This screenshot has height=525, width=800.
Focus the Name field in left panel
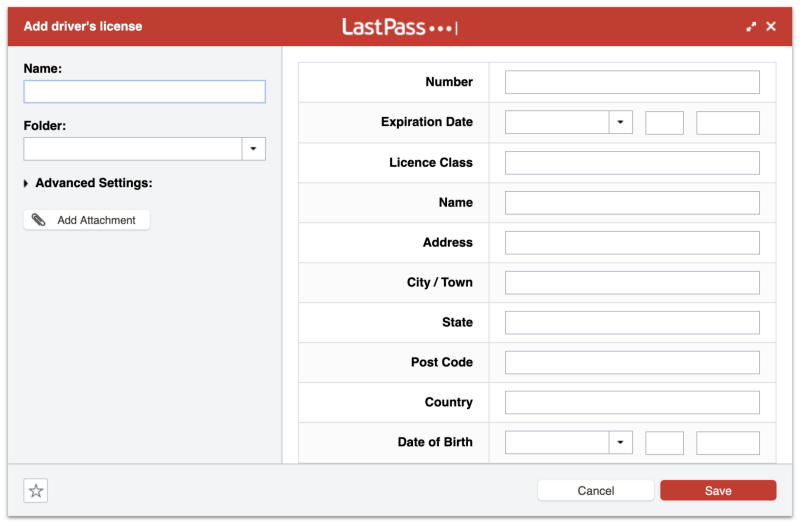click(x=144, y=92)
